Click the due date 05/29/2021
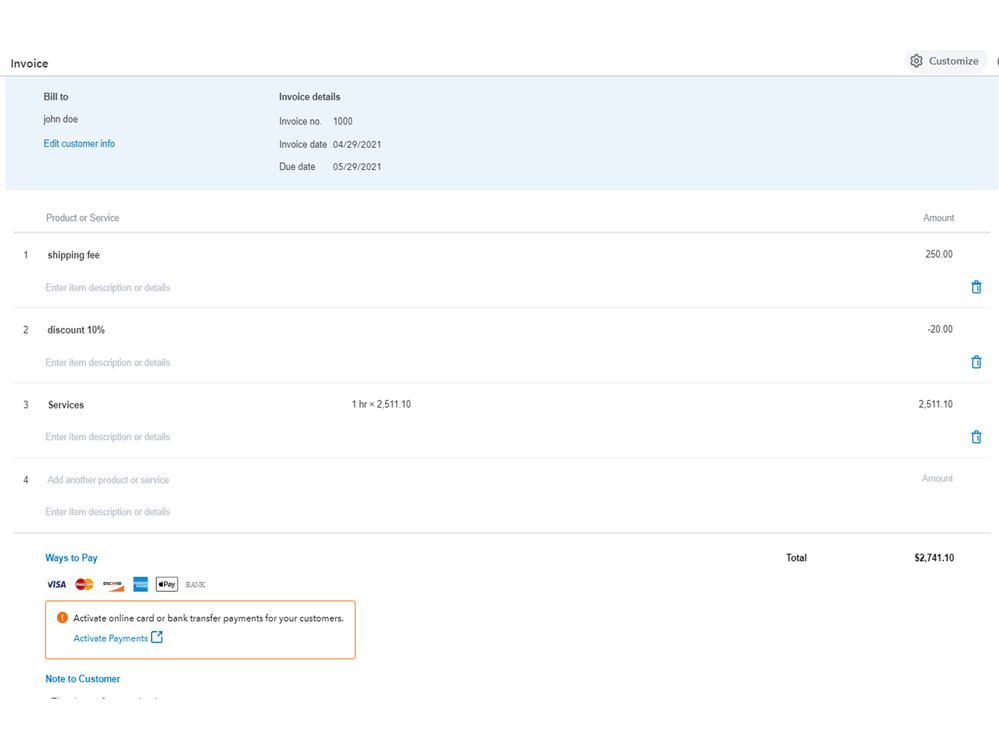Viewport: 999px width, 749px height. 357,167
